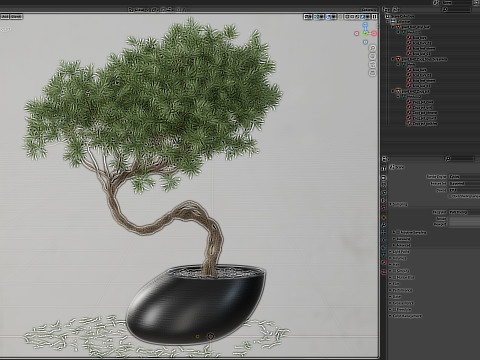Enable the Simplify checkbox

[x=394, y=271]
